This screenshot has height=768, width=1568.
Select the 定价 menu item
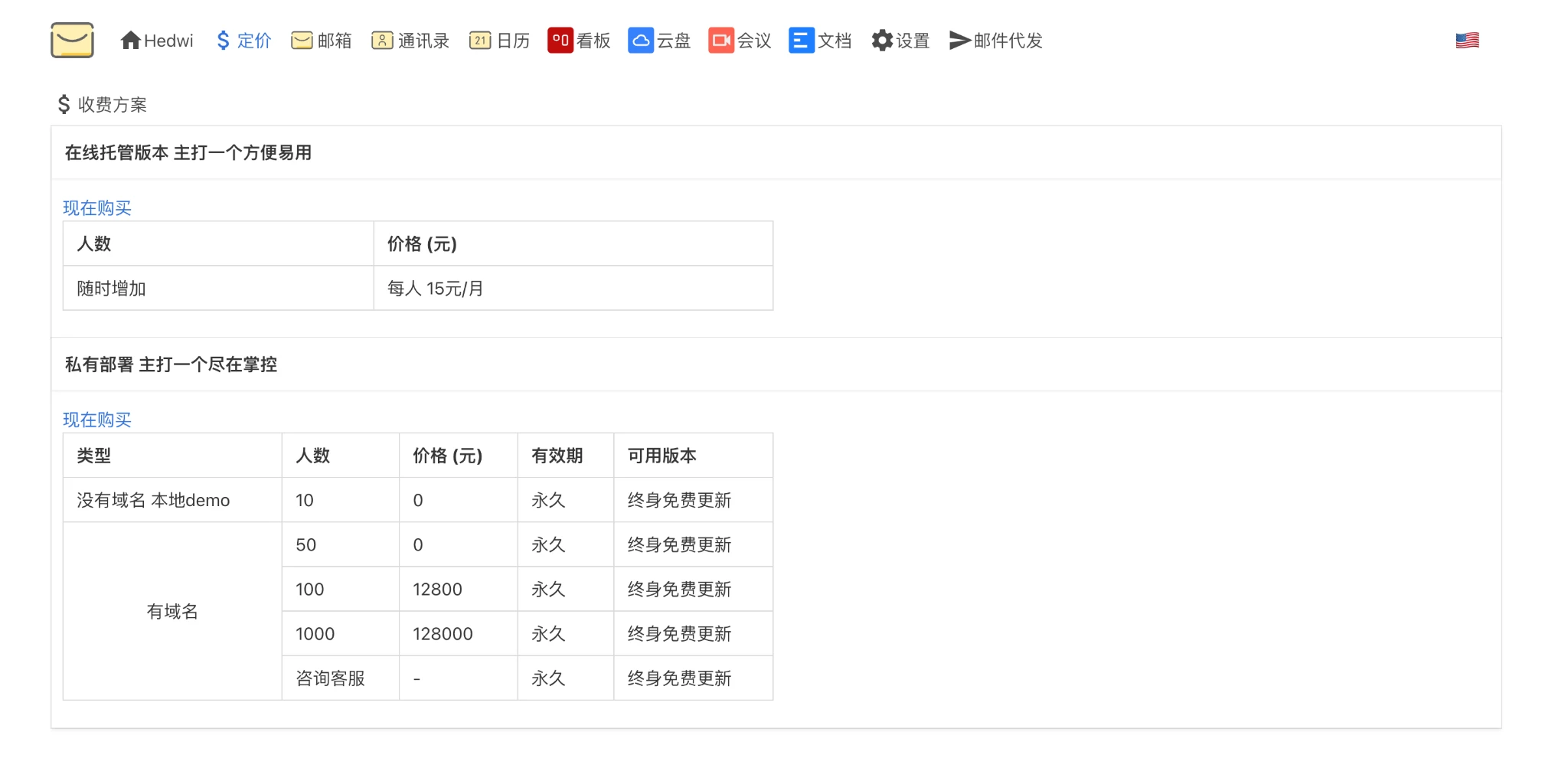pyautogui.click(x=254, y=41)
